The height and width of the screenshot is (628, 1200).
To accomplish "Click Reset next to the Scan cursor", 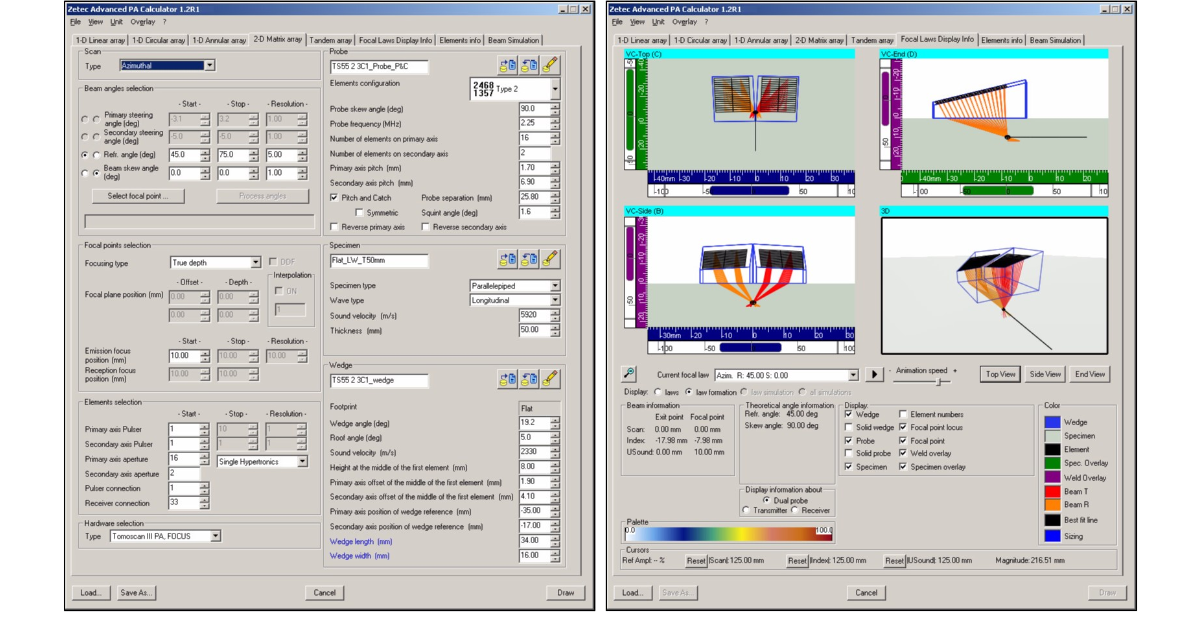I will click(697, 561).
